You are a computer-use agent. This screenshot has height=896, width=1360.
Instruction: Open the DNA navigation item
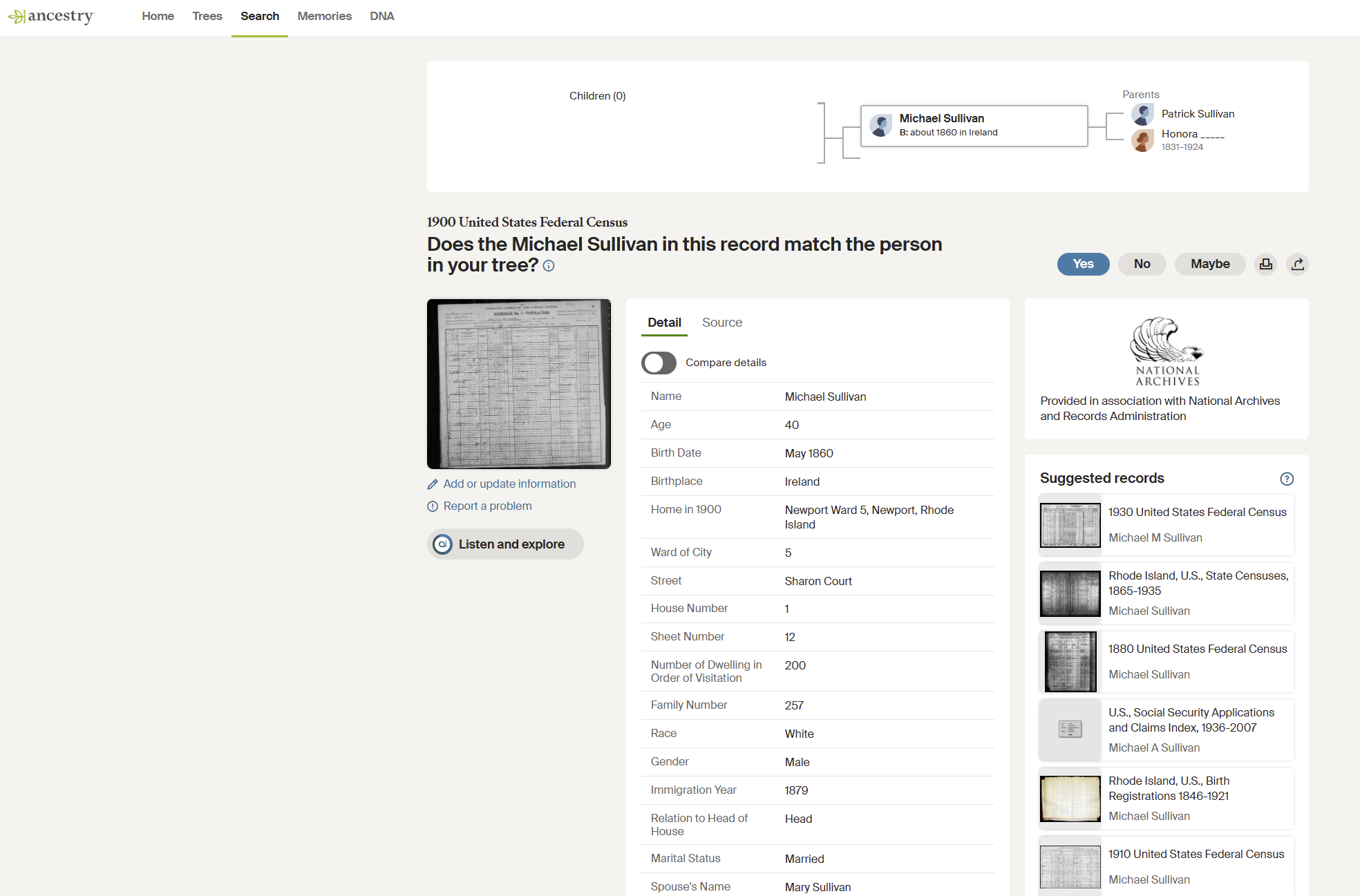[x=381, y=16]
